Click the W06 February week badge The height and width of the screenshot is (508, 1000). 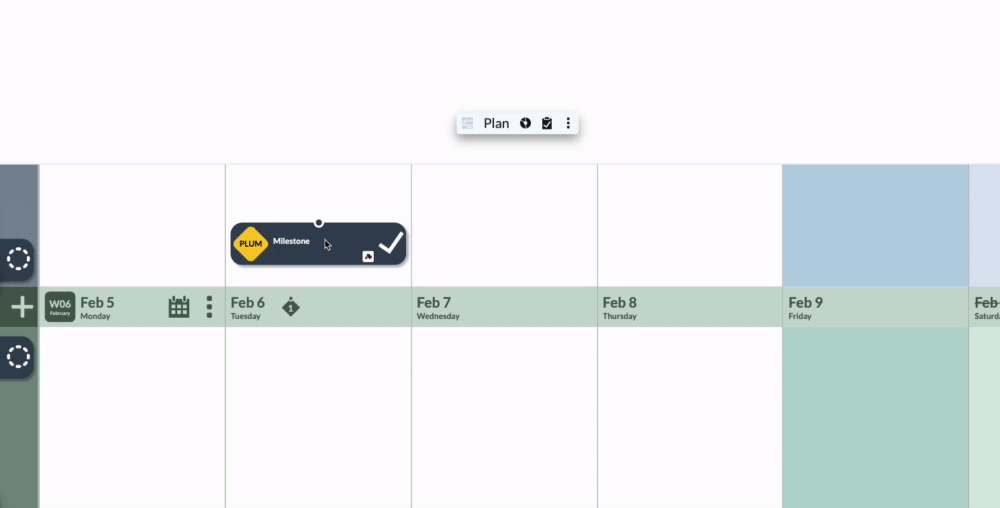[x=60, y=307]
